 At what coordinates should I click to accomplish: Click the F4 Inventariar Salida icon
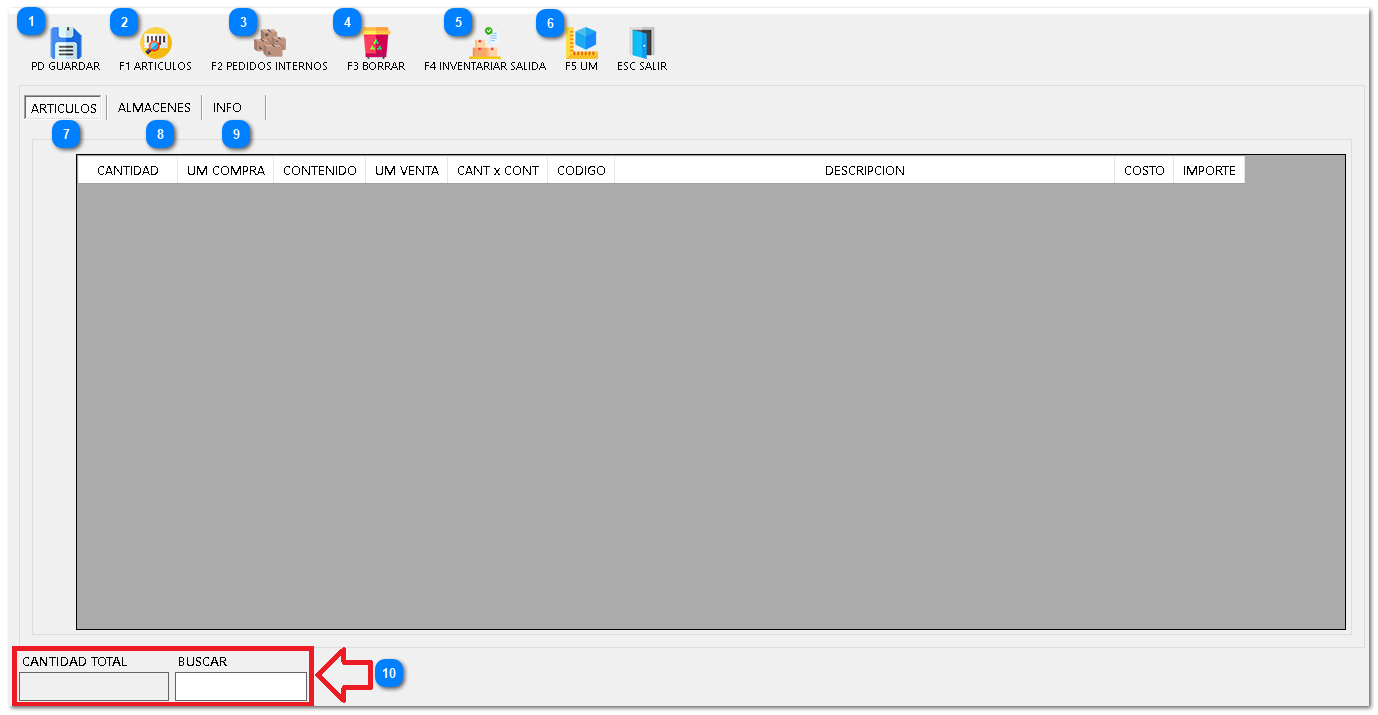[x=485, y=43]
